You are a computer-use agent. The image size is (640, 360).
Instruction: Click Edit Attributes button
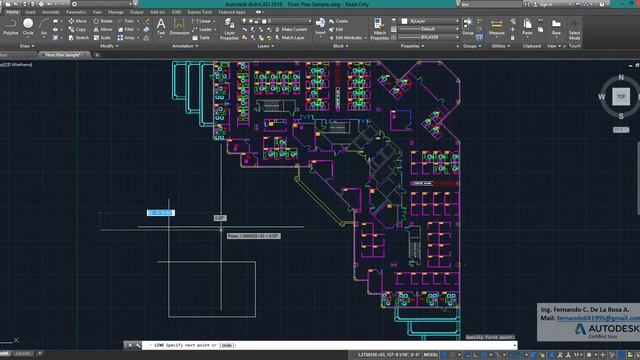(345, 38)
